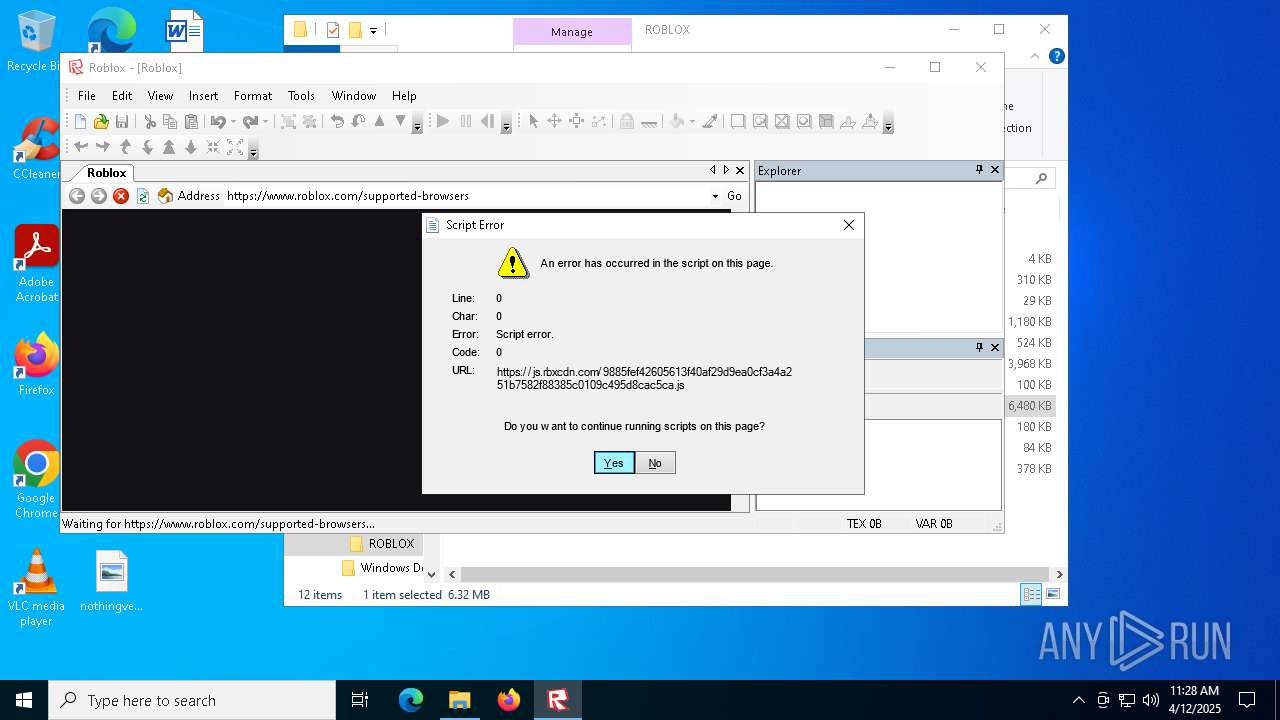Open the View menu
The height and width of the screenshot is (720, 1280).
click(160, 96)
